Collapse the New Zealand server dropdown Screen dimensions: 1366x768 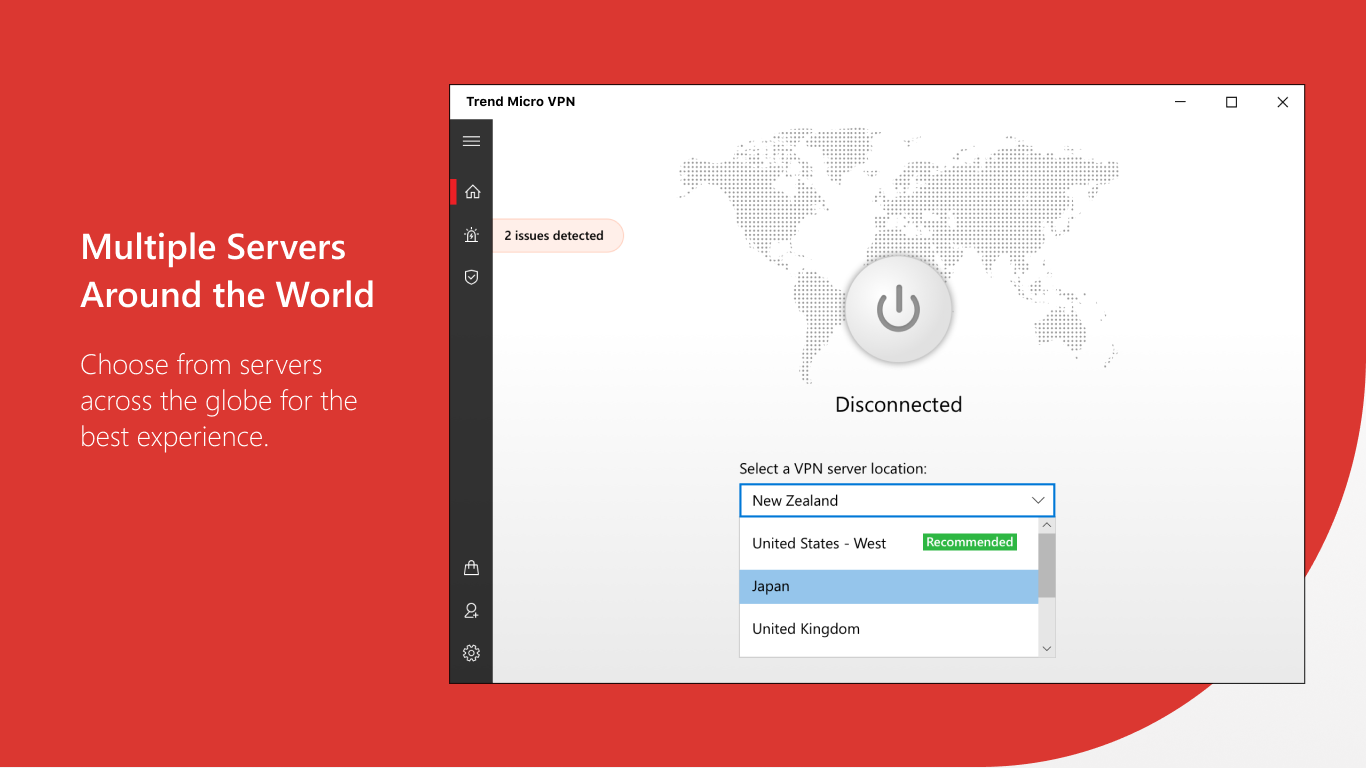[1038, 500]
